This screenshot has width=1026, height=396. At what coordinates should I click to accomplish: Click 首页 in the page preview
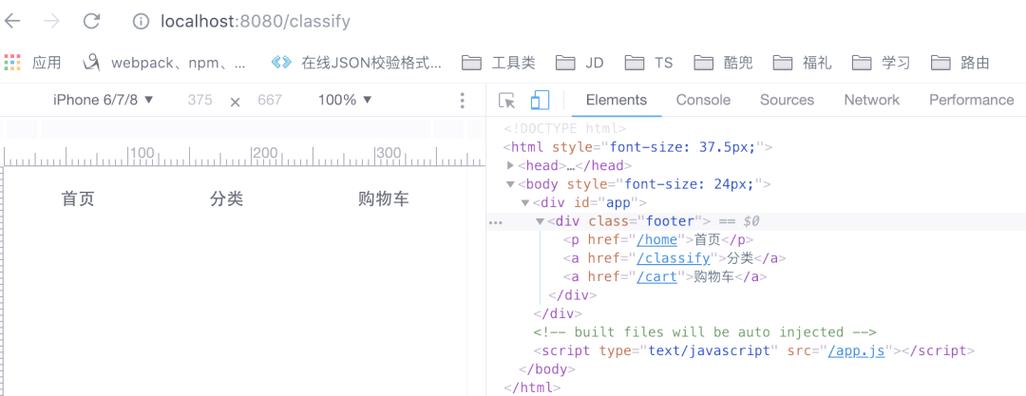[x=78, y=199]
